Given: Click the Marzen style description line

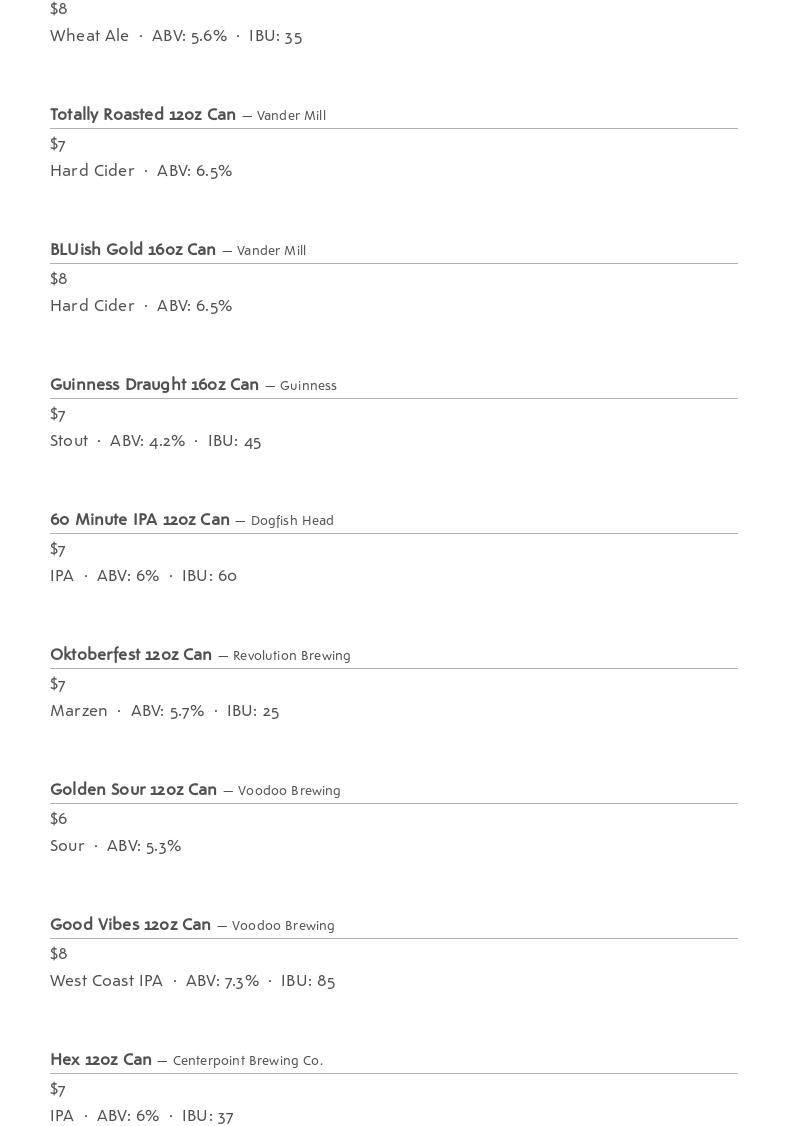Looking at the screenshot, I should coord(164,711).
